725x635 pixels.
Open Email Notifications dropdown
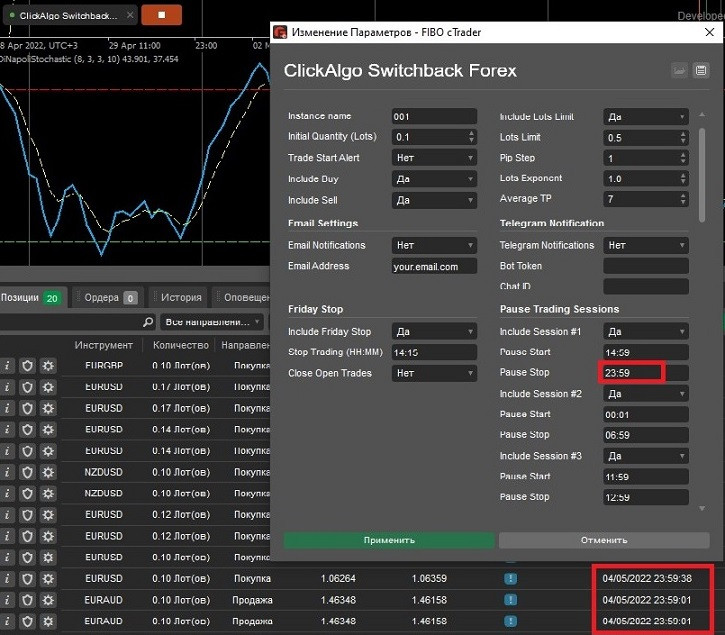click(434, 245)
